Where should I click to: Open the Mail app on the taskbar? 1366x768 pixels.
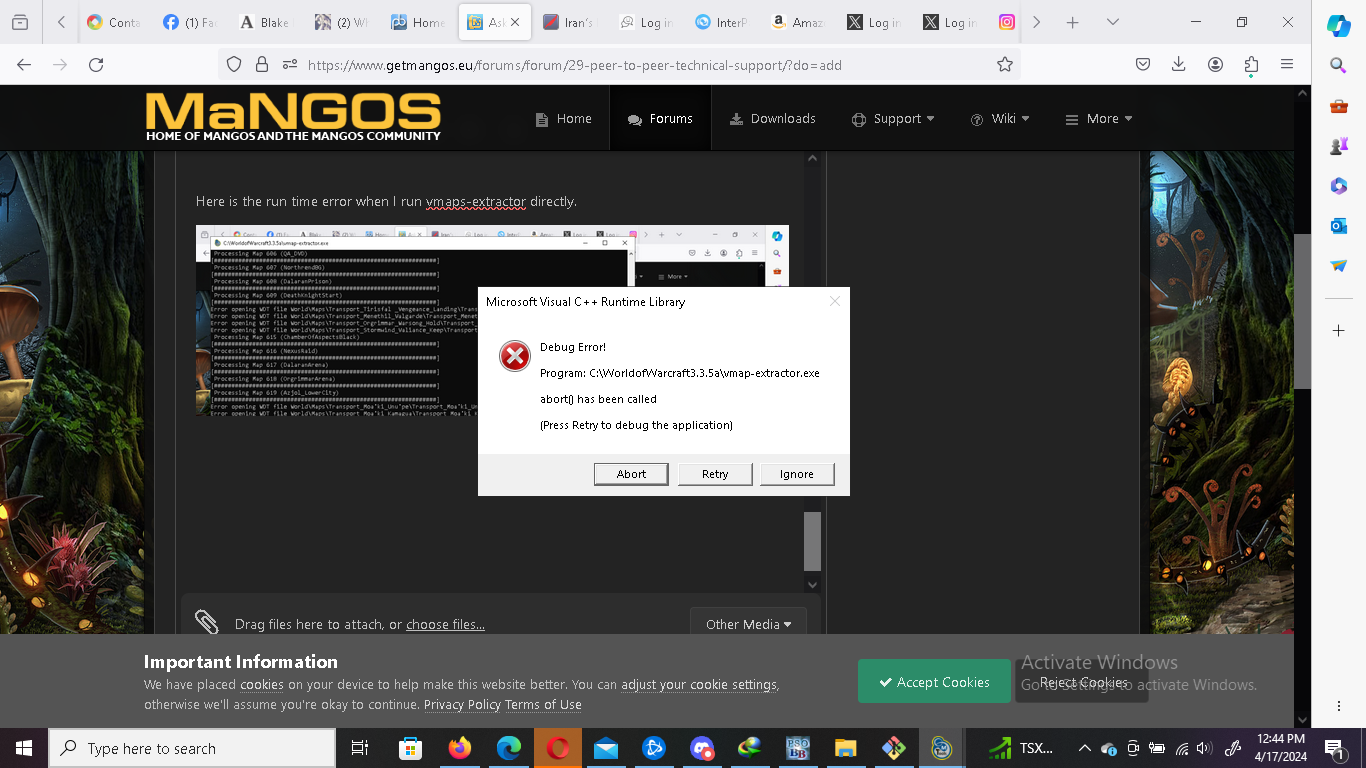606,748
